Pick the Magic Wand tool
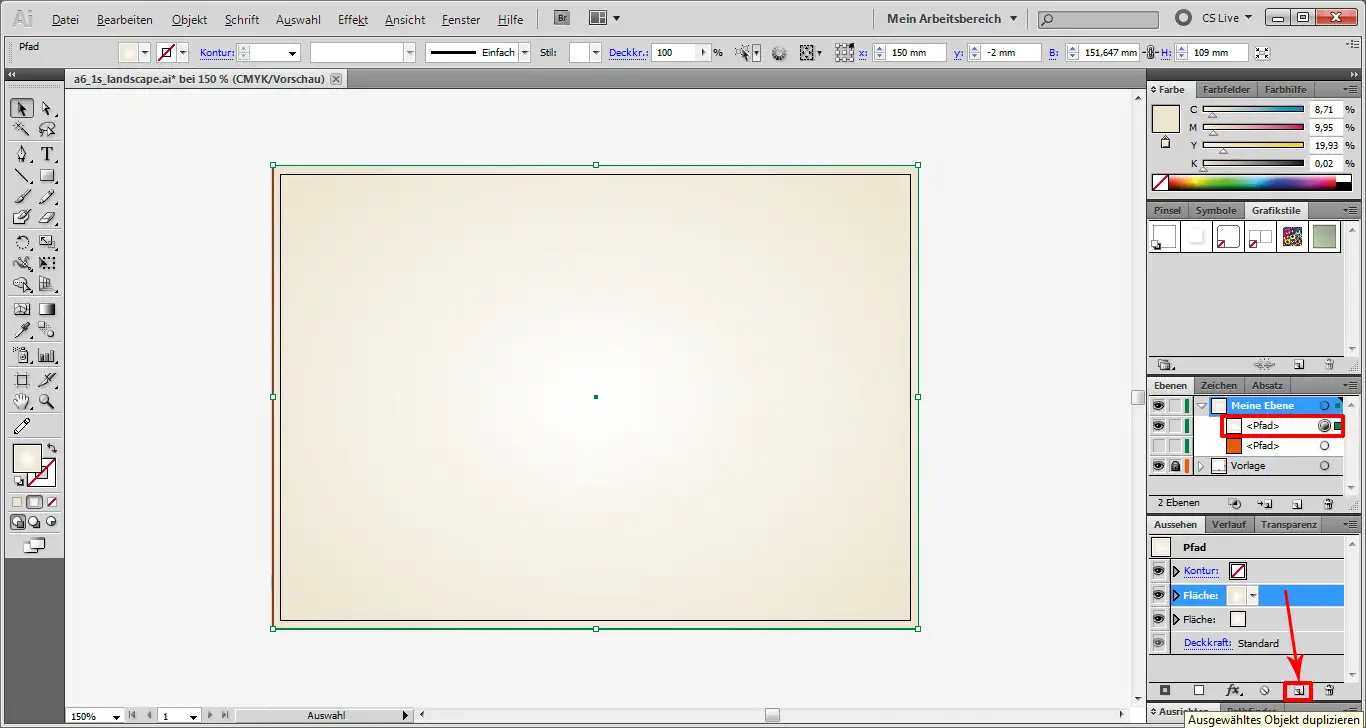Screen dimensions: 1366x728 tap(22, 130)
